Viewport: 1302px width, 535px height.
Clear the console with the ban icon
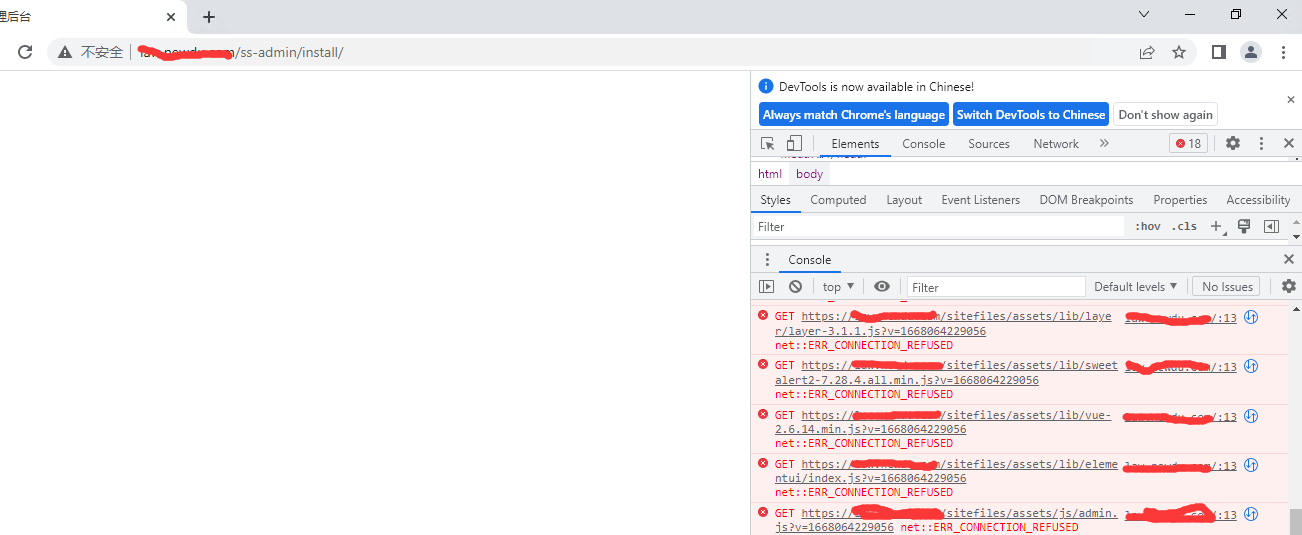click(x=795, y=287)
